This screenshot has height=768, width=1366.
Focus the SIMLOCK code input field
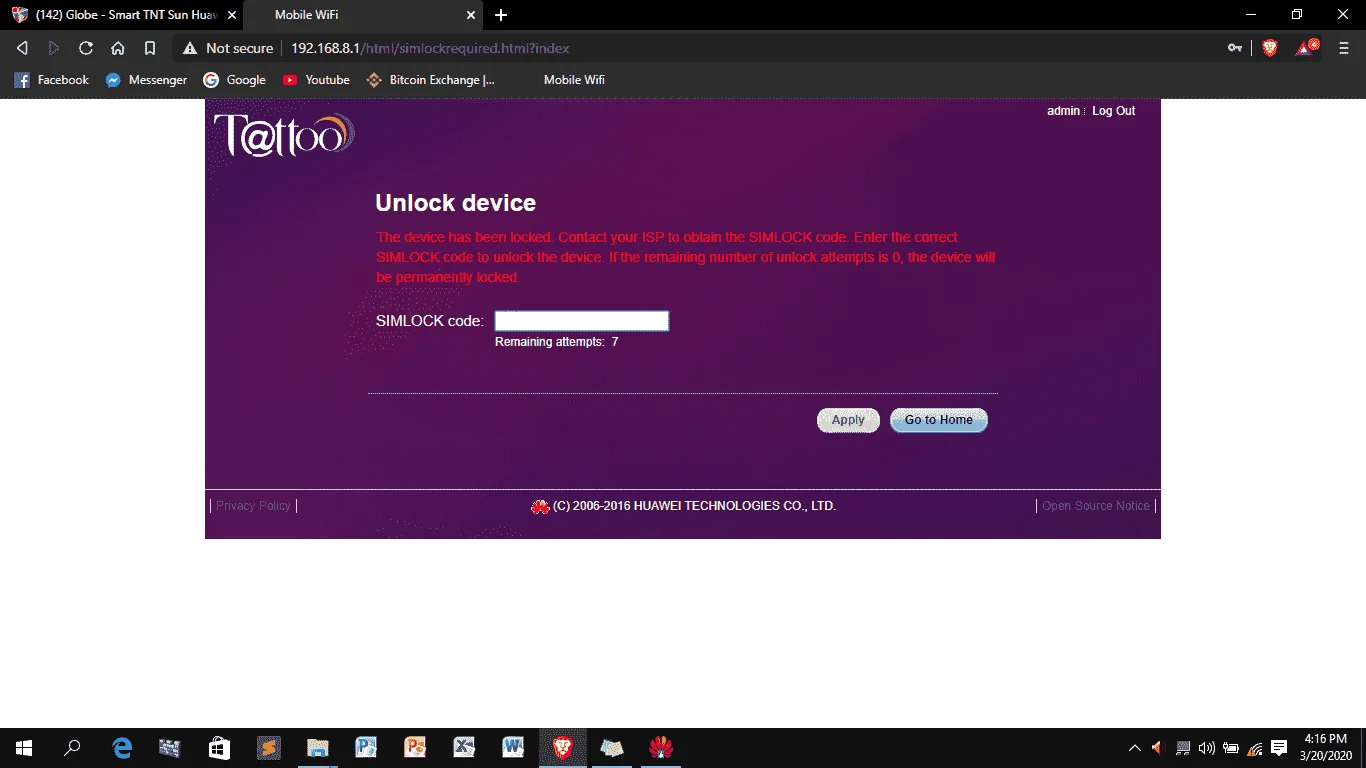click(582, 321)
